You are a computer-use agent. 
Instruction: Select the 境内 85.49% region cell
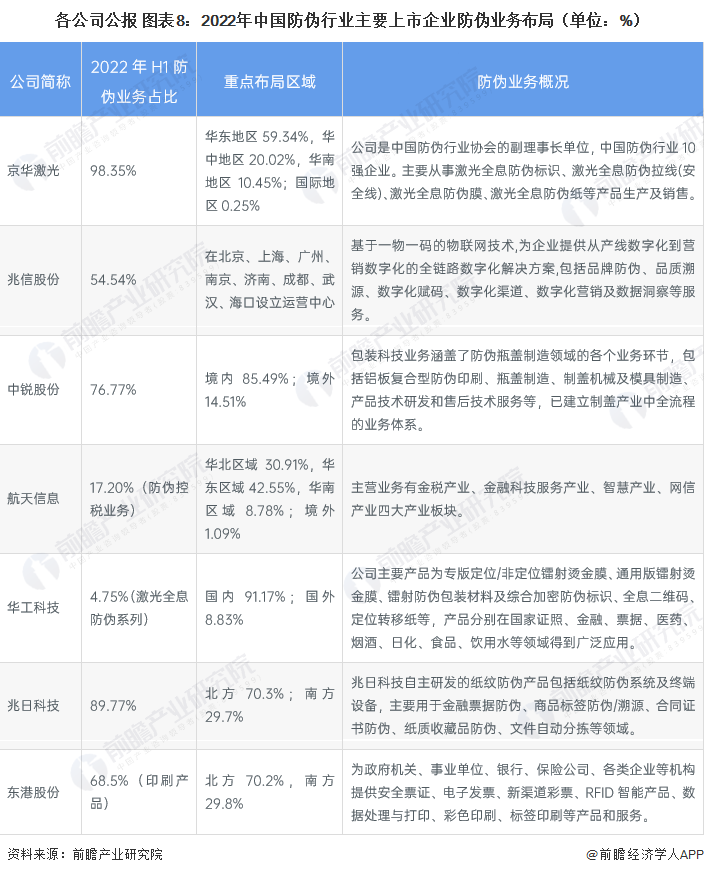click(269, 390)
